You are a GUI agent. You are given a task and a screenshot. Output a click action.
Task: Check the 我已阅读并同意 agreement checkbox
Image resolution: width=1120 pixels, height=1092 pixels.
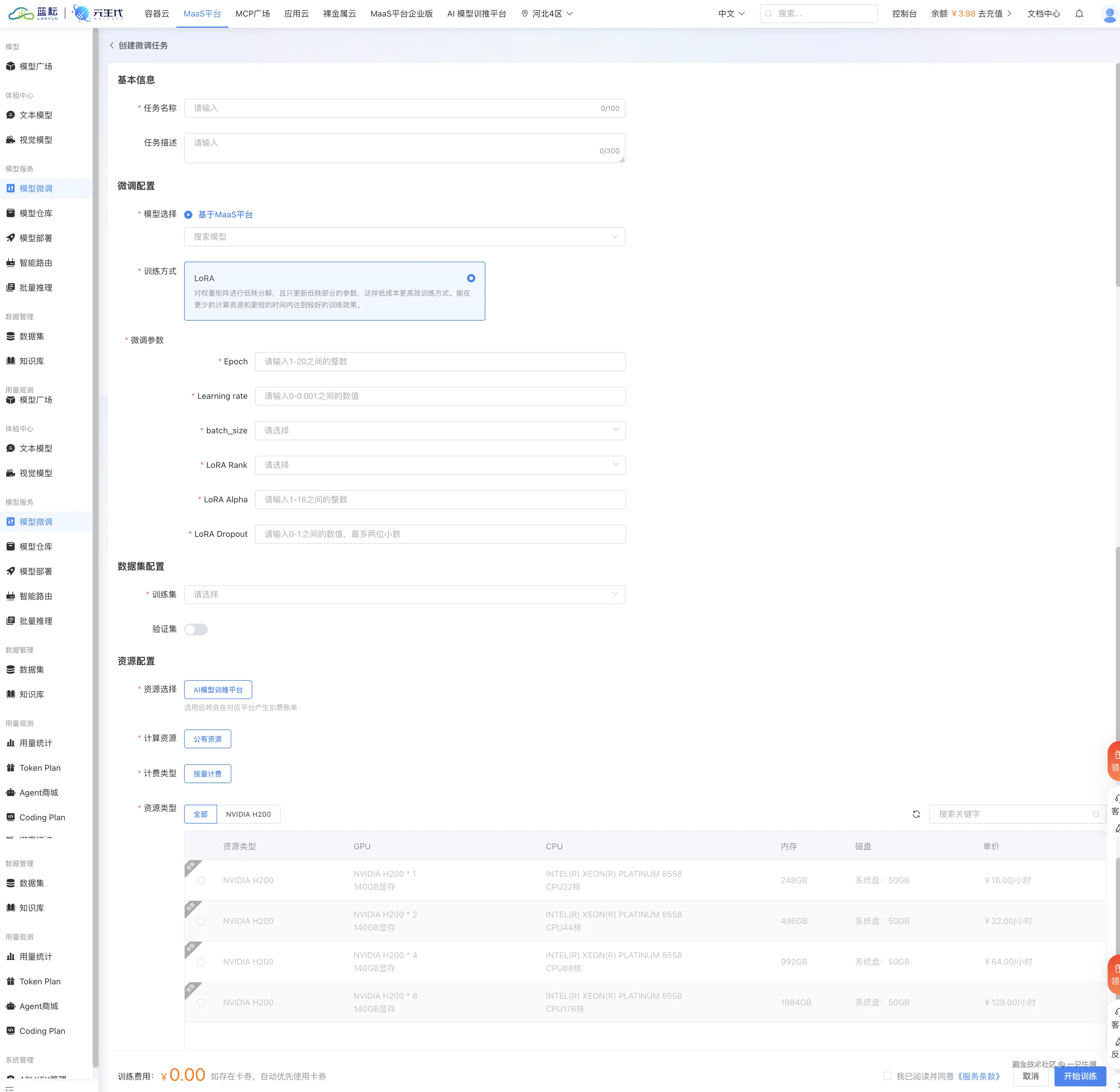click(887, 1075)
